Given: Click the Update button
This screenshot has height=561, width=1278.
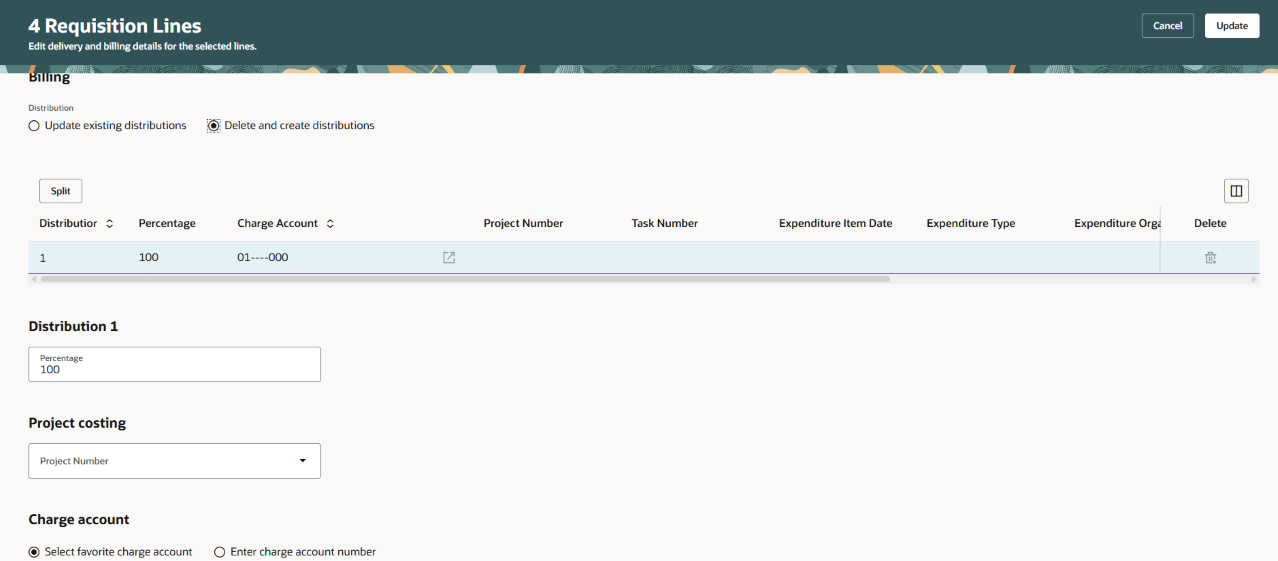Looking at the screenshot, I should [1232, 26].
